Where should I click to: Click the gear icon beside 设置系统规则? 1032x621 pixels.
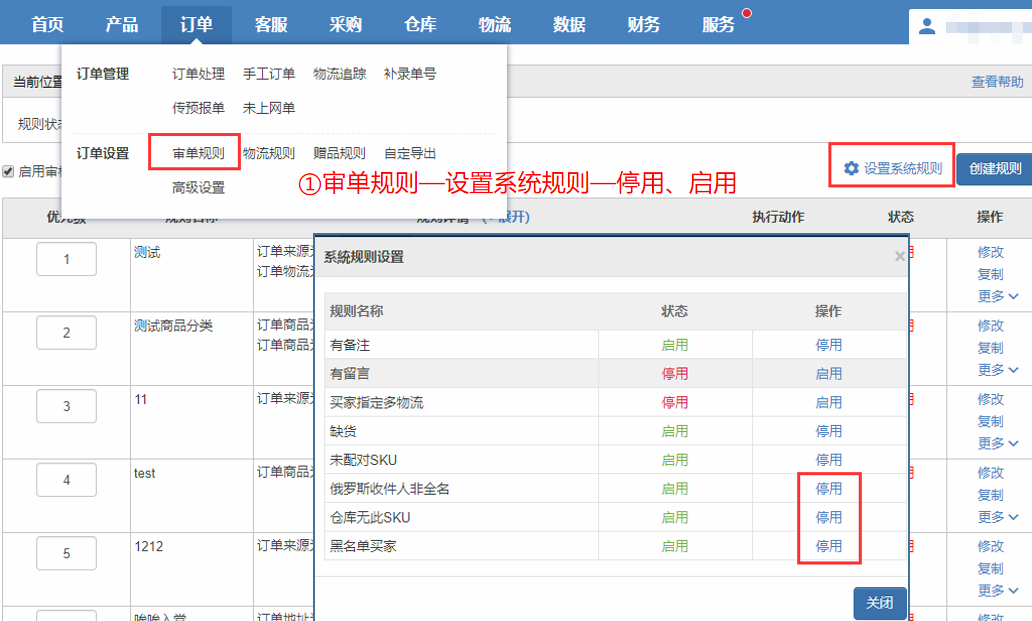[x=851, y=168]
